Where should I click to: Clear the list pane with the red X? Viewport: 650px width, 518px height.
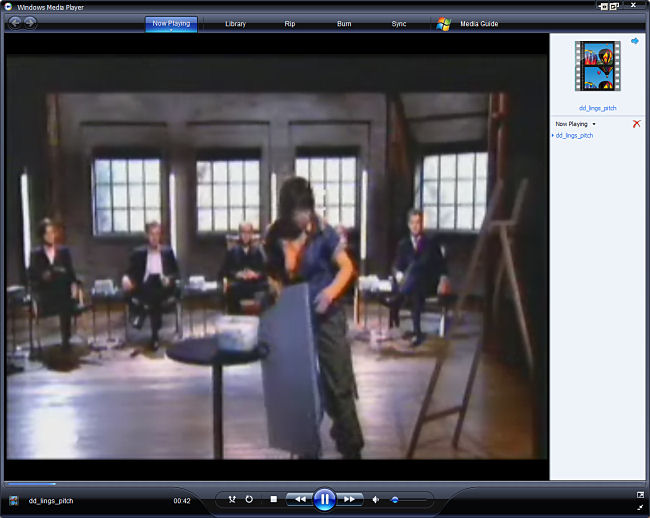[636, 123]
